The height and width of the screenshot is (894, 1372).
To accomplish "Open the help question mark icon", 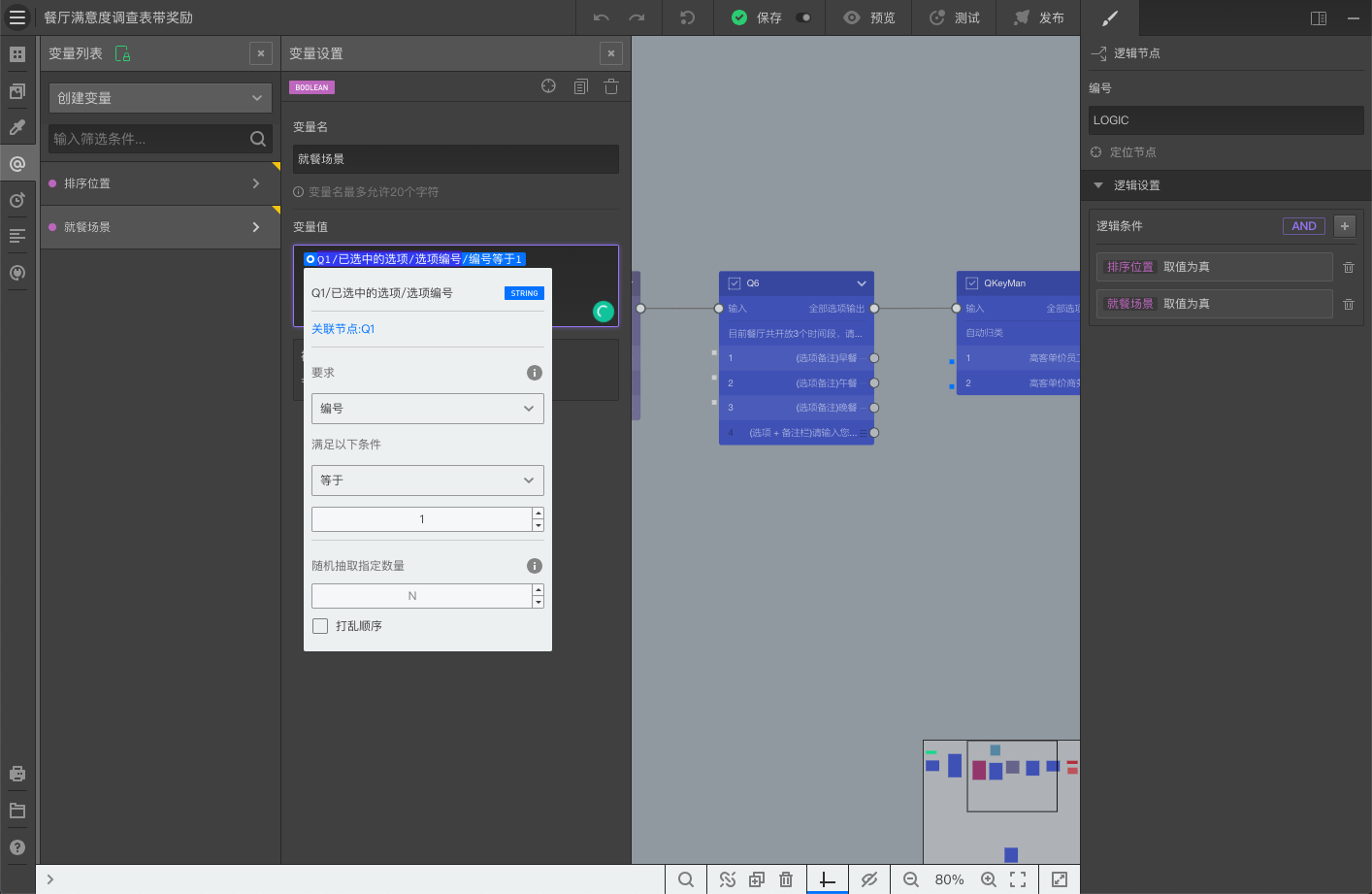I will point(17,847).
